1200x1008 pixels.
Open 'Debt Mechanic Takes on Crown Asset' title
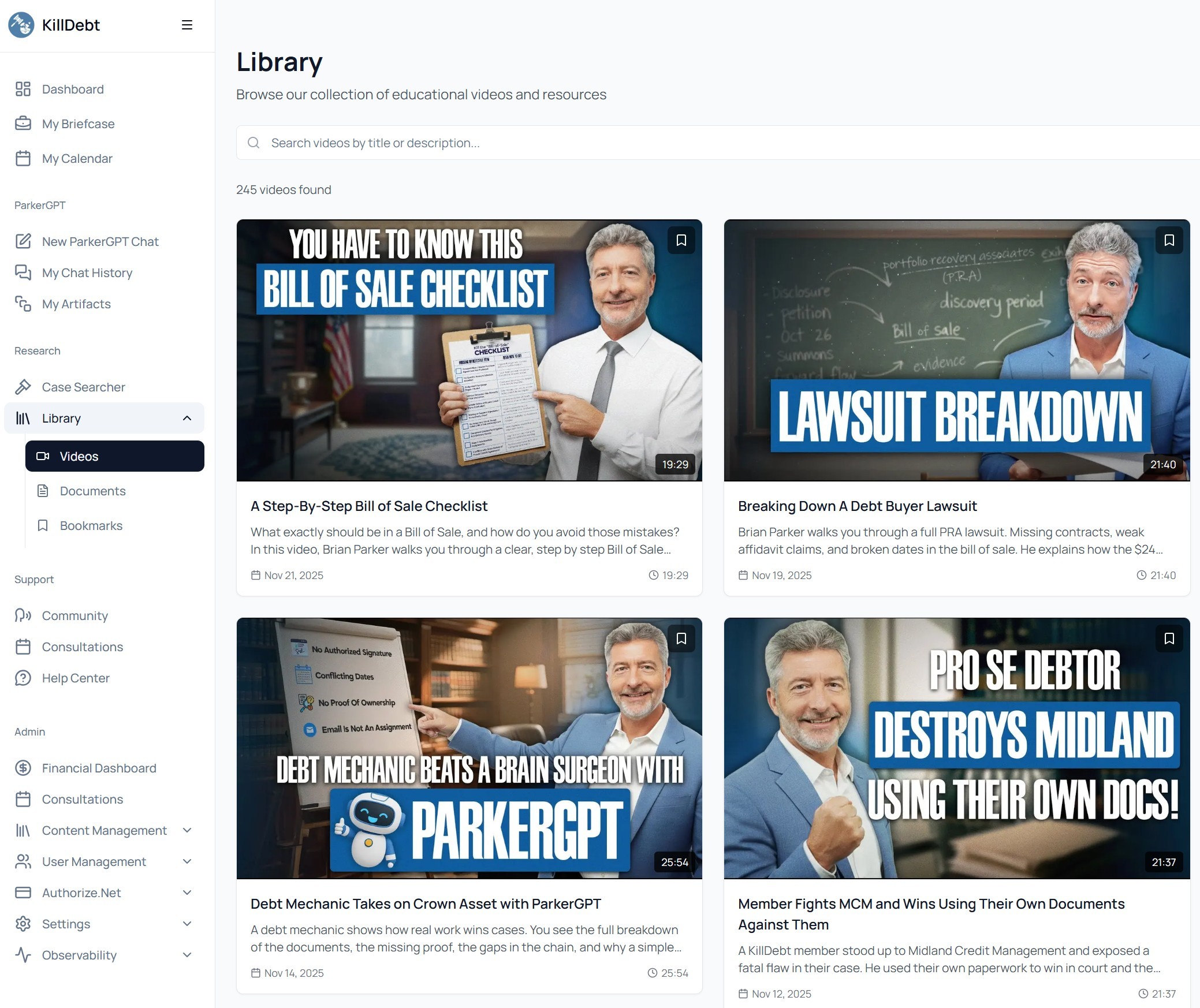pyautogui.click(x=426, y=904)
